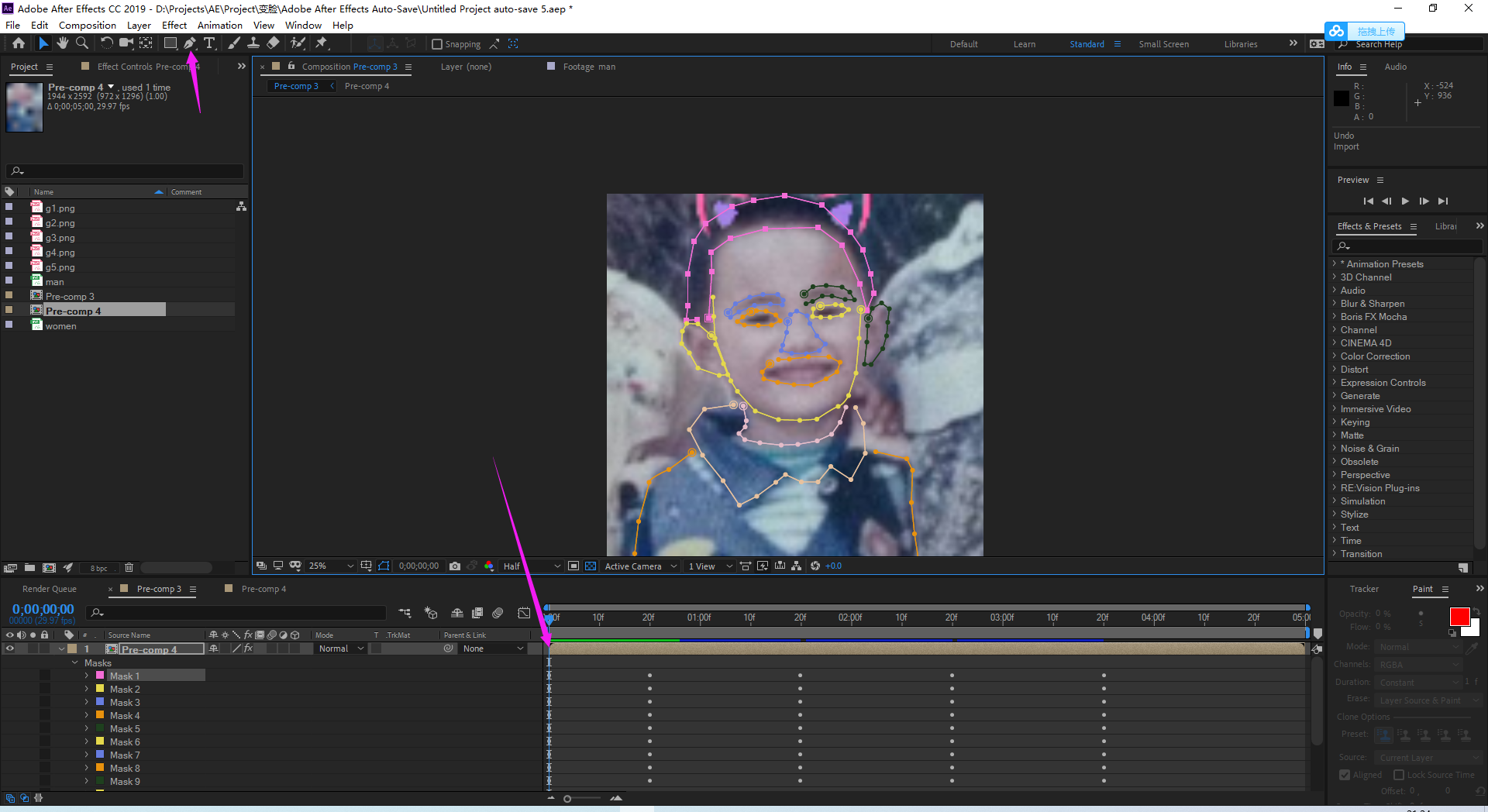Open the composition flowchart icon in viewer
The width and height of the screenshot is (1488, 812).
pyautogui.click(x=797, y=566)
